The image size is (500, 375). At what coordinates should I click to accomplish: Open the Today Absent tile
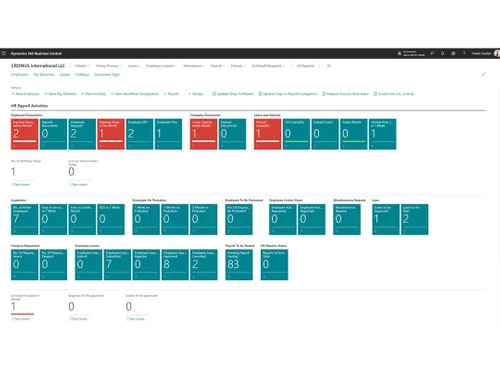pyautogui.click(x=354, y=134)
